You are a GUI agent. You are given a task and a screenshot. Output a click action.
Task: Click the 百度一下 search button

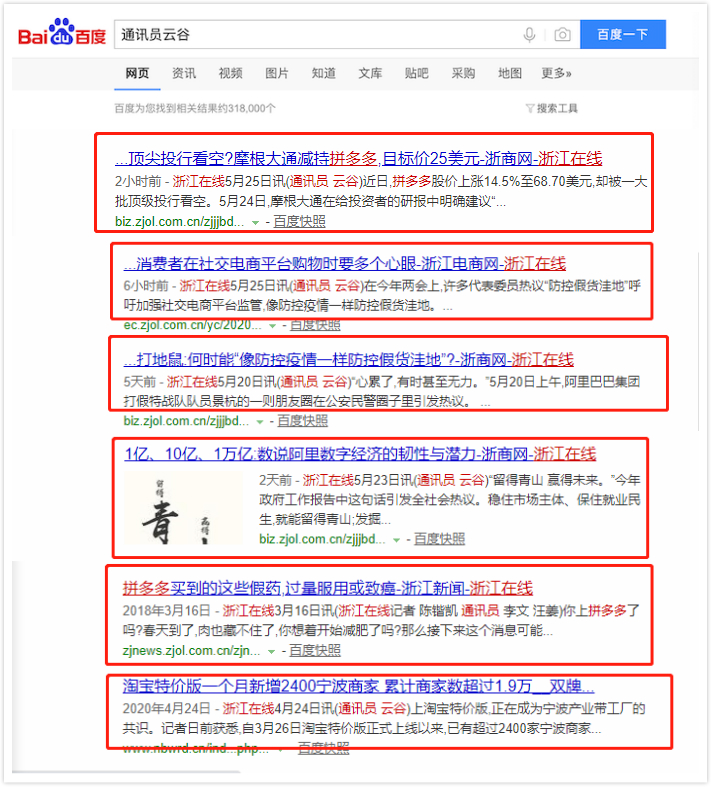pyautogui.click(x=623, y=34)
